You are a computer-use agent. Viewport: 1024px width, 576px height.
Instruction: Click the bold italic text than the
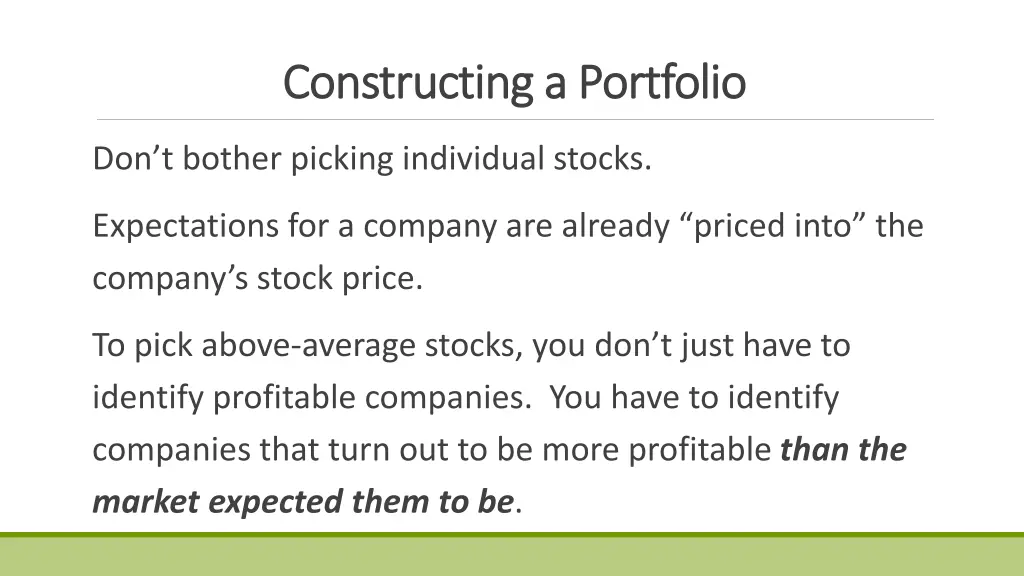coord(843,449)
